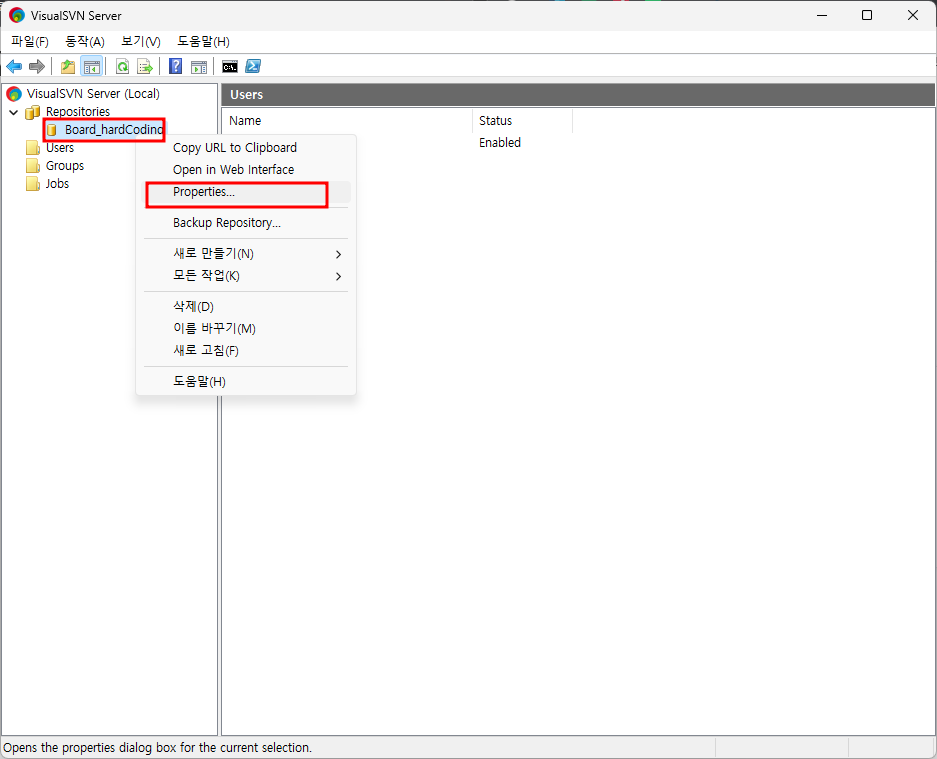Viewport: 937px width, 759px height.
Task: Expand the 새로 만들기(N) submenu
Action: (246, 254)
